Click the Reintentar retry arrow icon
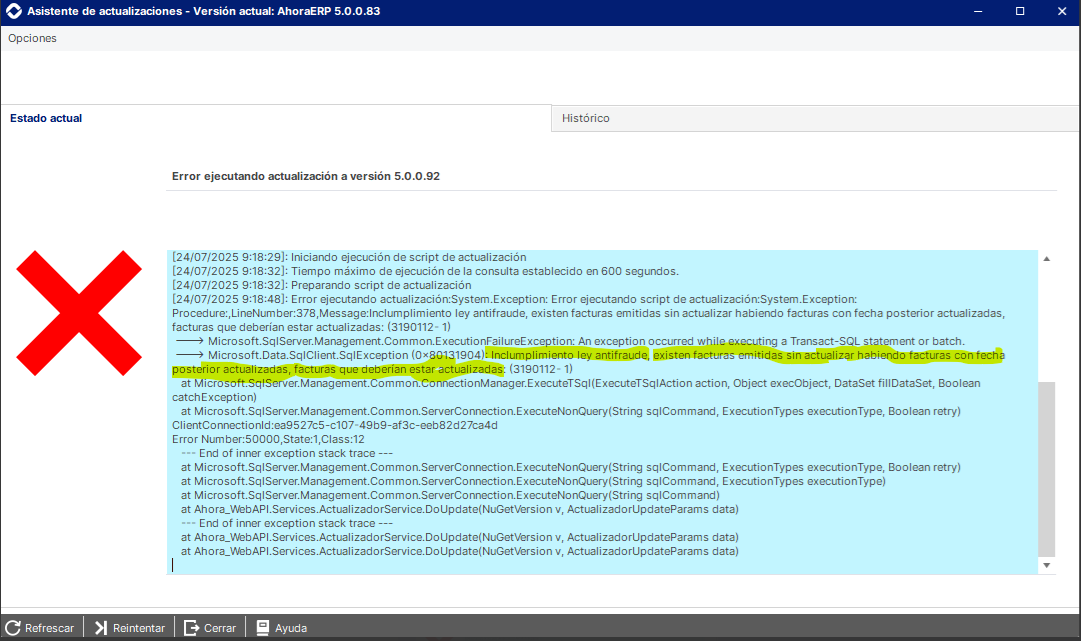The height and width of the screenshot is (641, 1081). [101, 628]
